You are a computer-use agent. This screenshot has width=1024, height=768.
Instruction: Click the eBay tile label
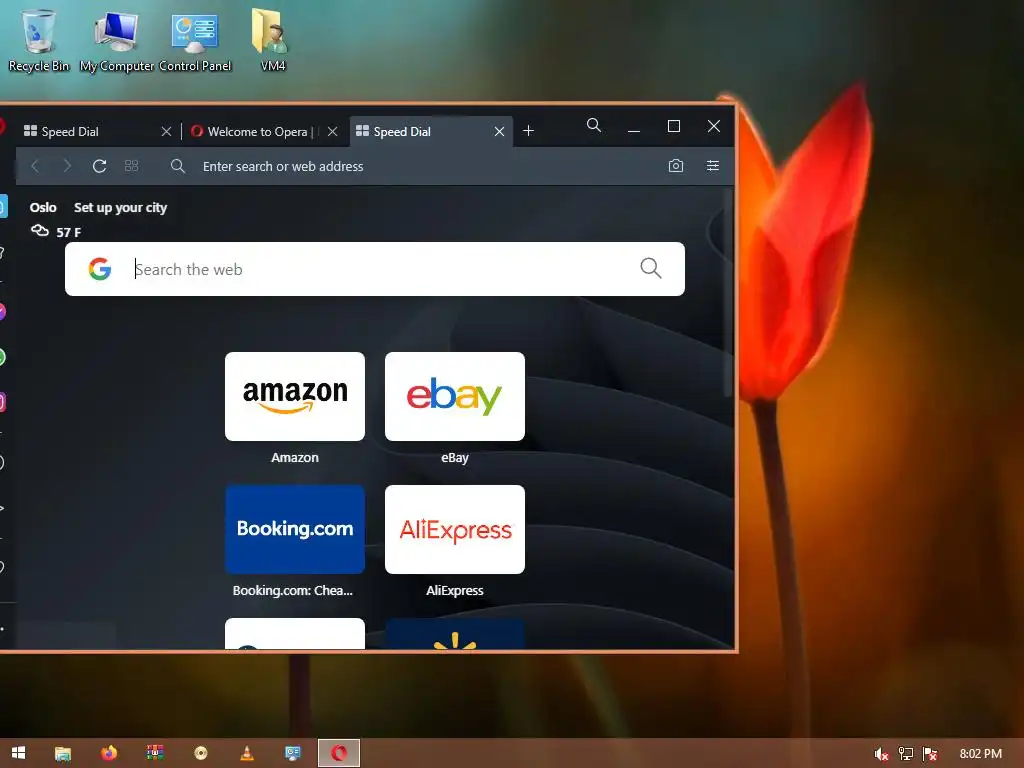pyautogui.click(x=455, y=458)
